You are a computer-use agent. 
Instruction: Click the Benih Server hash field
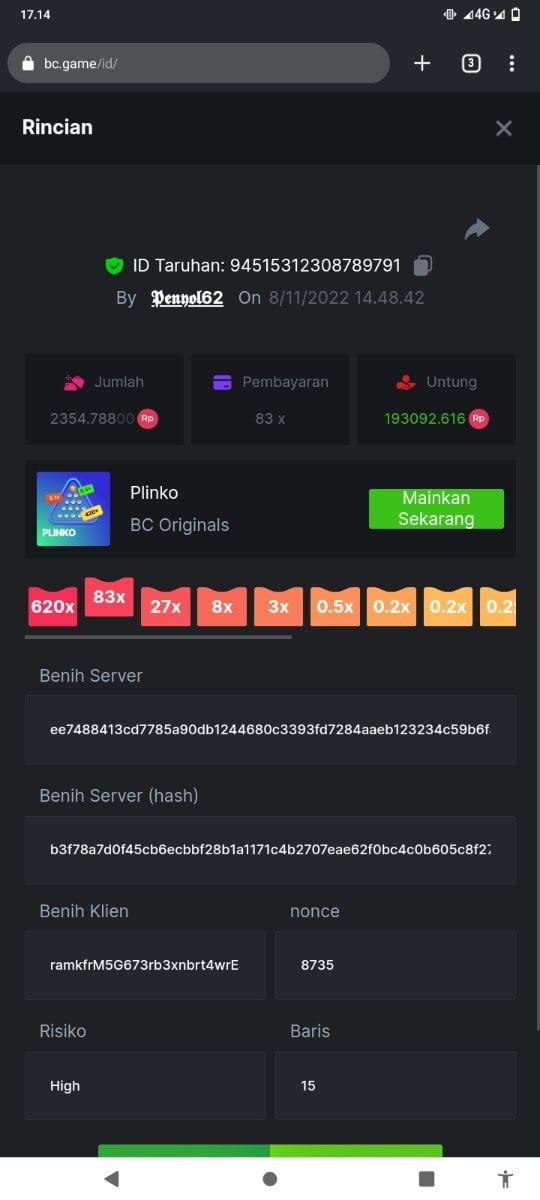click(x=270, y=850)
